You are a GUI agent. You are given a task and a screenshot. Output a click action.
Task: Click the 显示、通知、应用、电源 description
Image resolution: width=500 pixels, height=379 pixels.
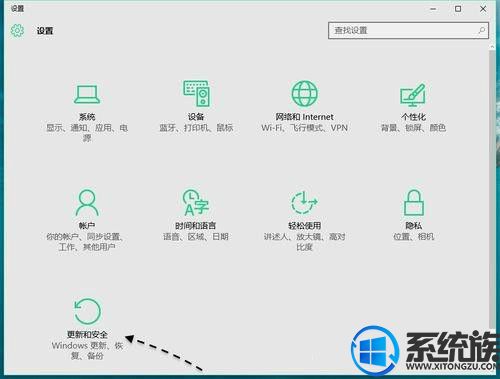click(x=87, y=133)
